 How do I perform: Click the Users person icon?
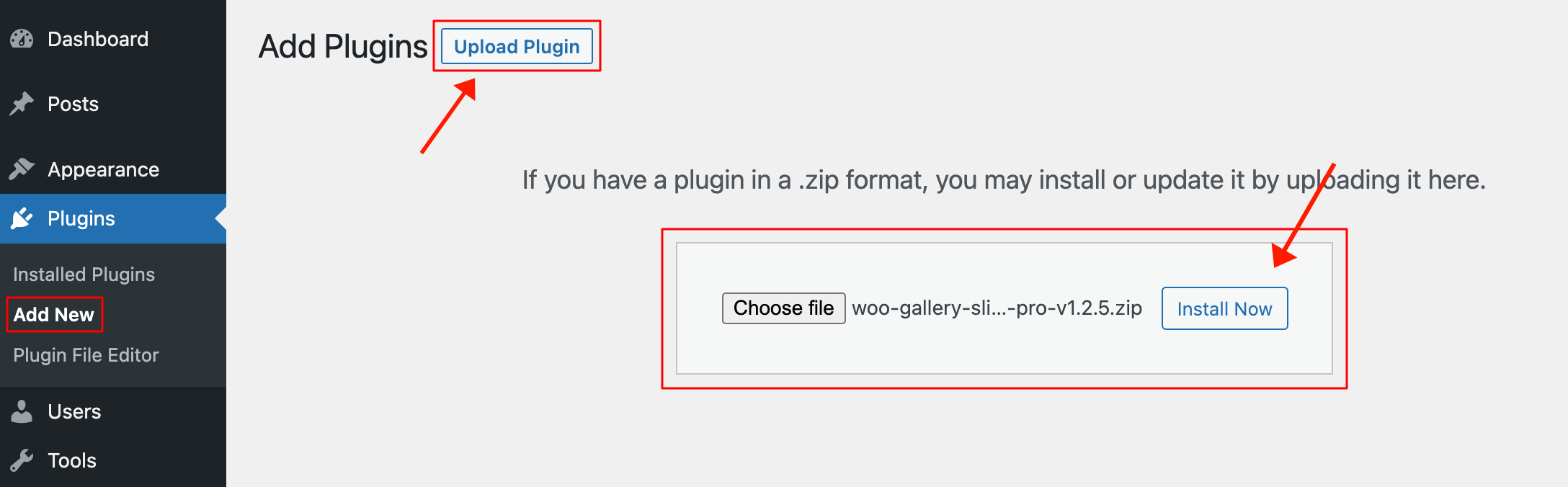[x=22, y=411]
